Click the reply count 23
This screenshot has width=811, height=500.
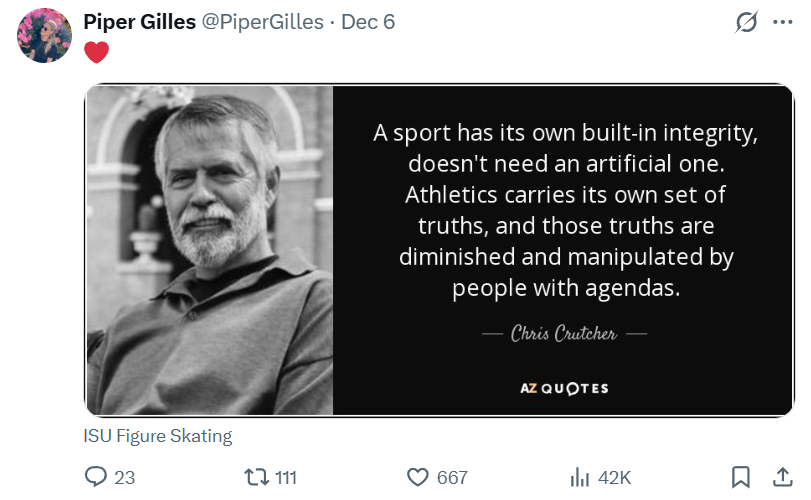[124, 478]
